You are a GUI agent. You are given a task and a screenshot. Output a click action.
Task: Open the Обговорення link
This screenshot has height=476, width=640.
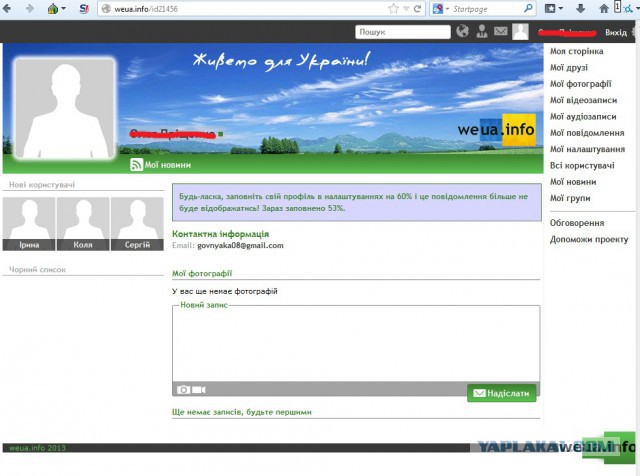[x=577, y=223]
